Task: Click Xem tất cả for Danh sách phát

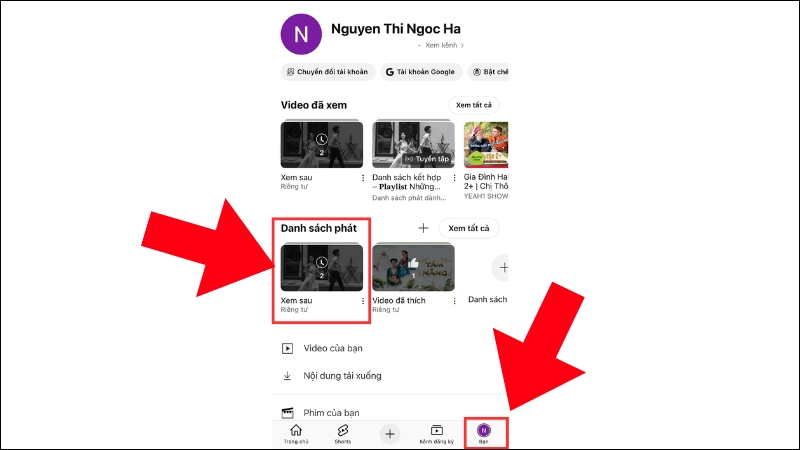Action: pos(468,228)
